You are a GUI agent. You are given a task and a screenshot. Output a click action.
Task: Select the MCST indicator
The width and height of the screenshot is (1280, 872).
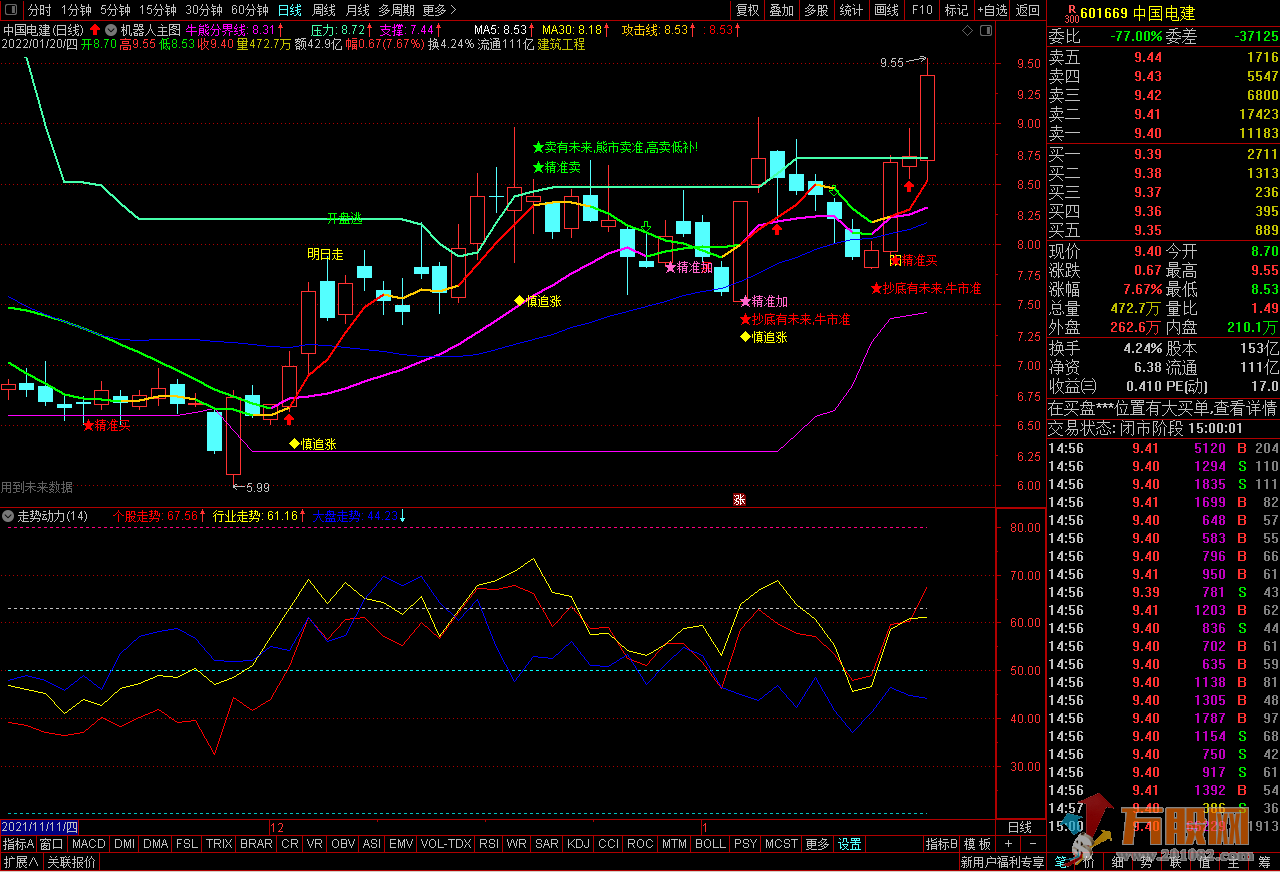tap(781, 844)
